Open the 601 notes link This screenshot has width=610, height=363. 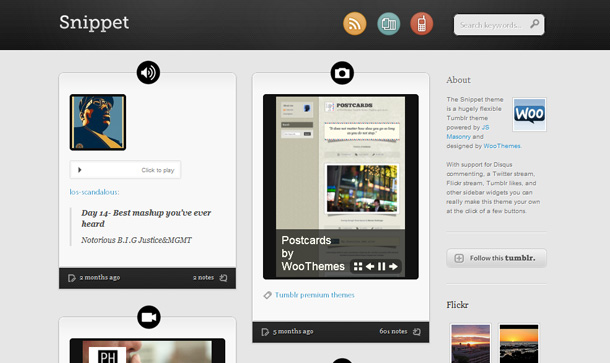[393, 331]
